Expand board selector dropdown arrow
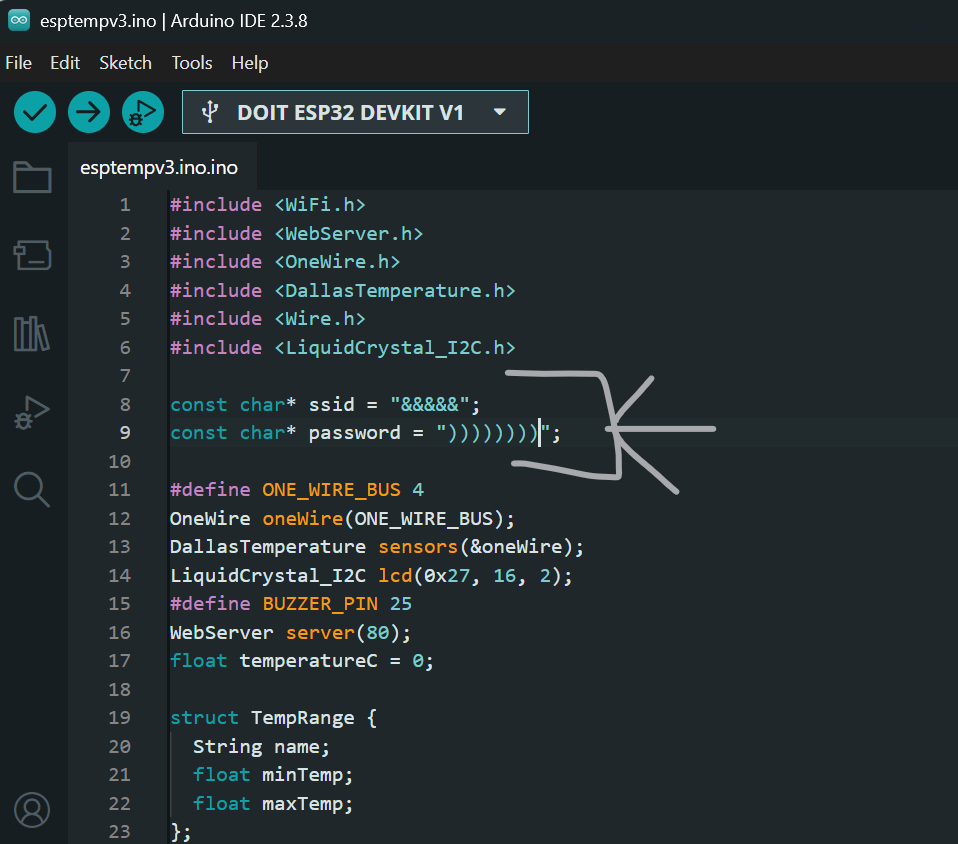Viewport: 958px width, 844px height. pos(500,112)
